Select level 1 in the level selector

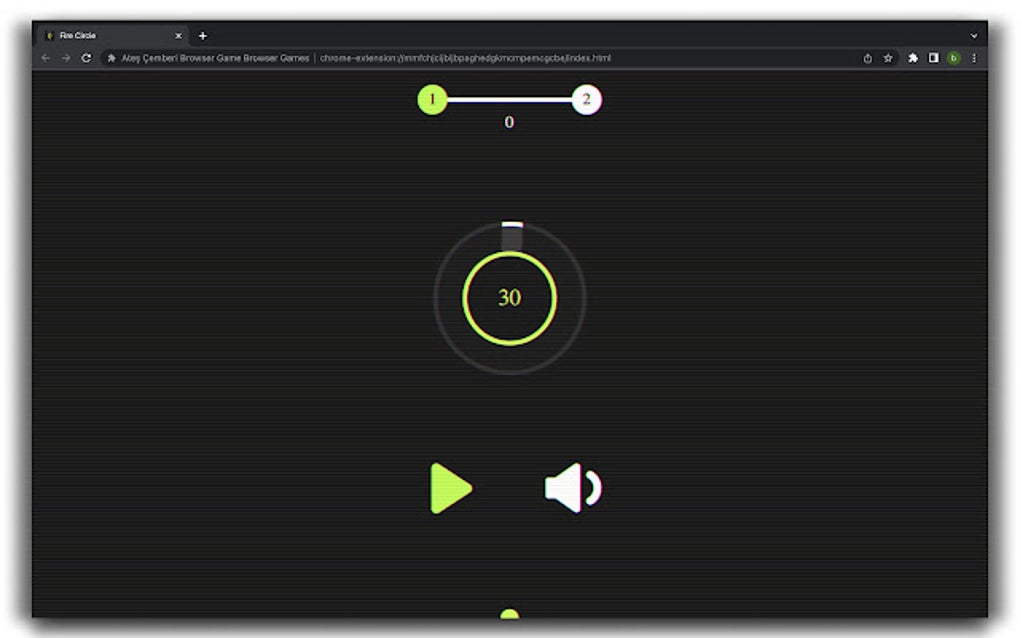431,99
